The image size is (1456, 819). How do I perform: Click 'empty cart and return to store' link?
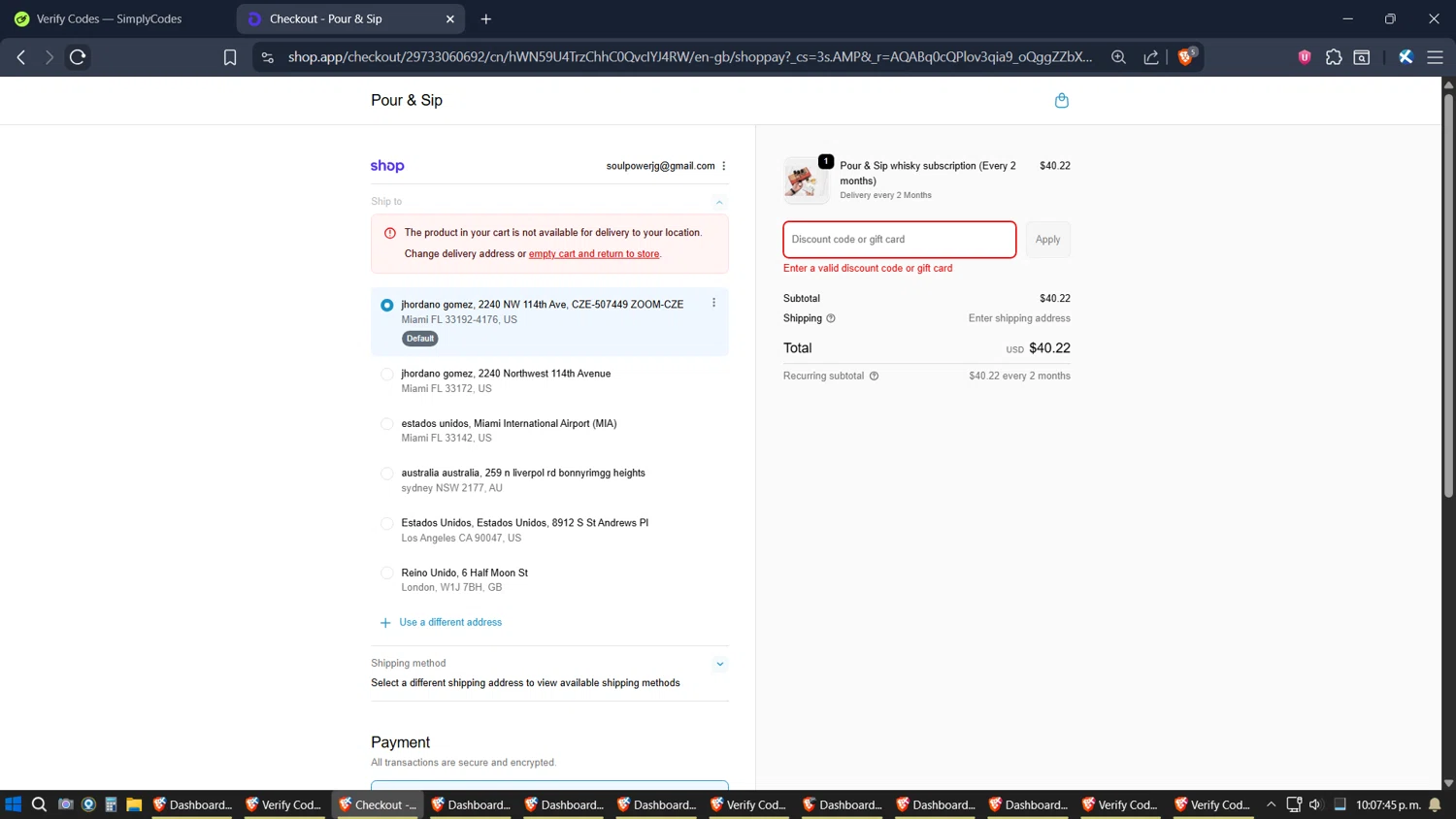[594, 254]
